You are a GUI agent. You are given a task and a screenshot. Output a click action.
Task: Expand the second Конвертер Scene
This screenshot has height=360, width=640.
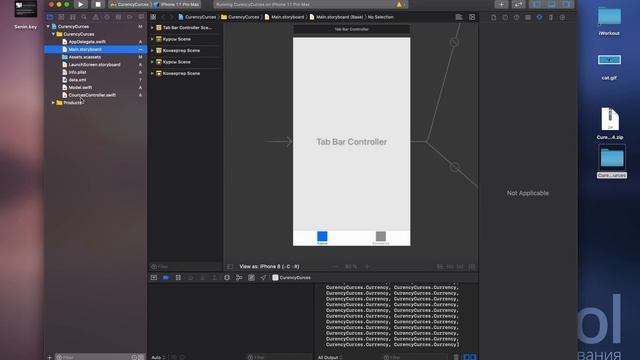coord(152,73)
